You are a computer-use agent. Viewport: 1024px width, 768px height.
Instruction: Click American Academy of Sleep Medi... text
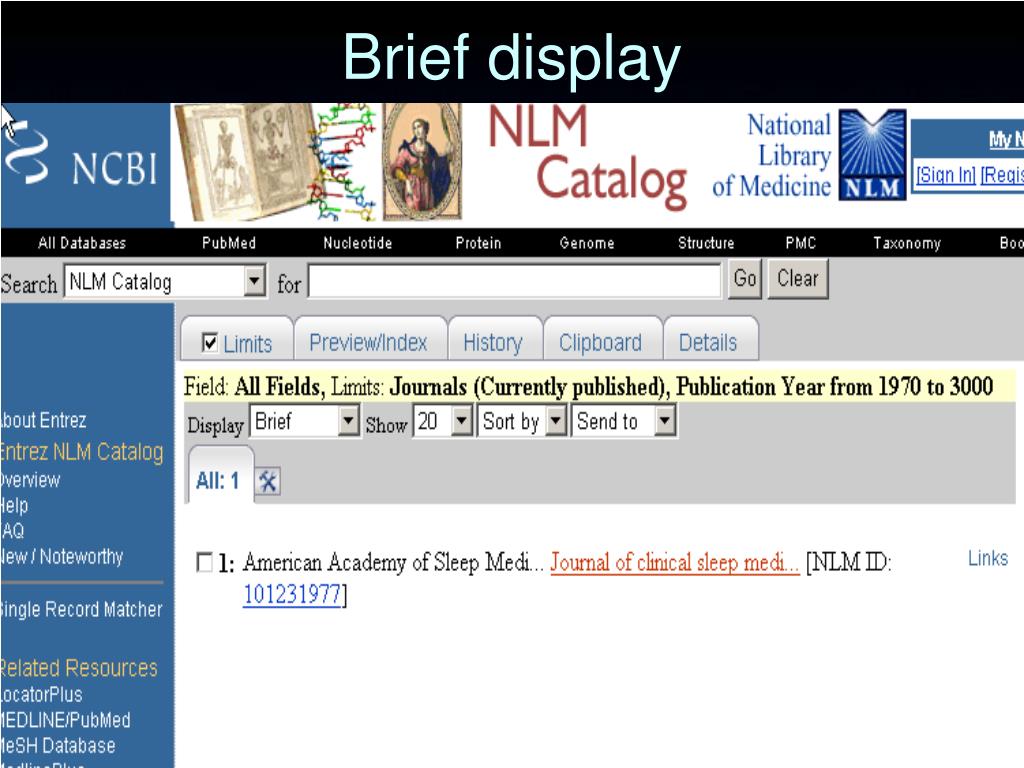coord(393,562)
